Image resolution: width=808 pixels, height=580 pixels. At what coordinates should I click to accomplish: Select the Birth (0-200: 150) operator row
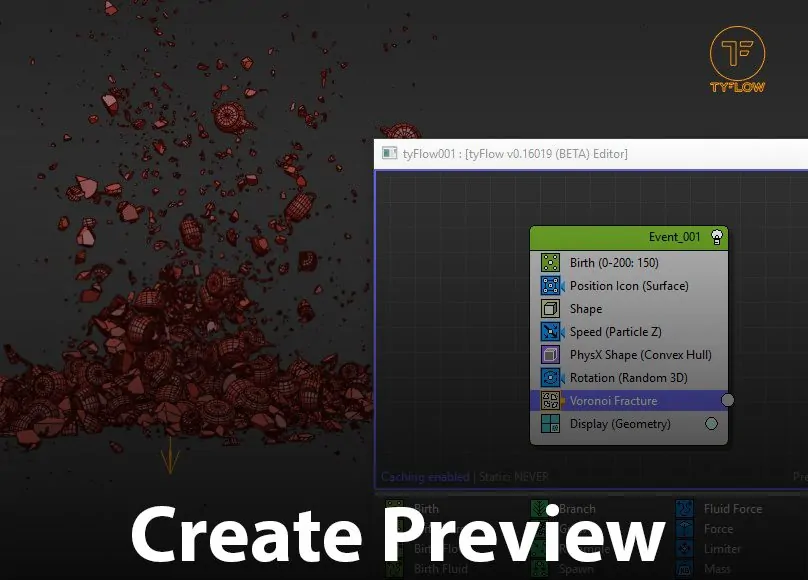pyautogui.click(x=630, y=263)
